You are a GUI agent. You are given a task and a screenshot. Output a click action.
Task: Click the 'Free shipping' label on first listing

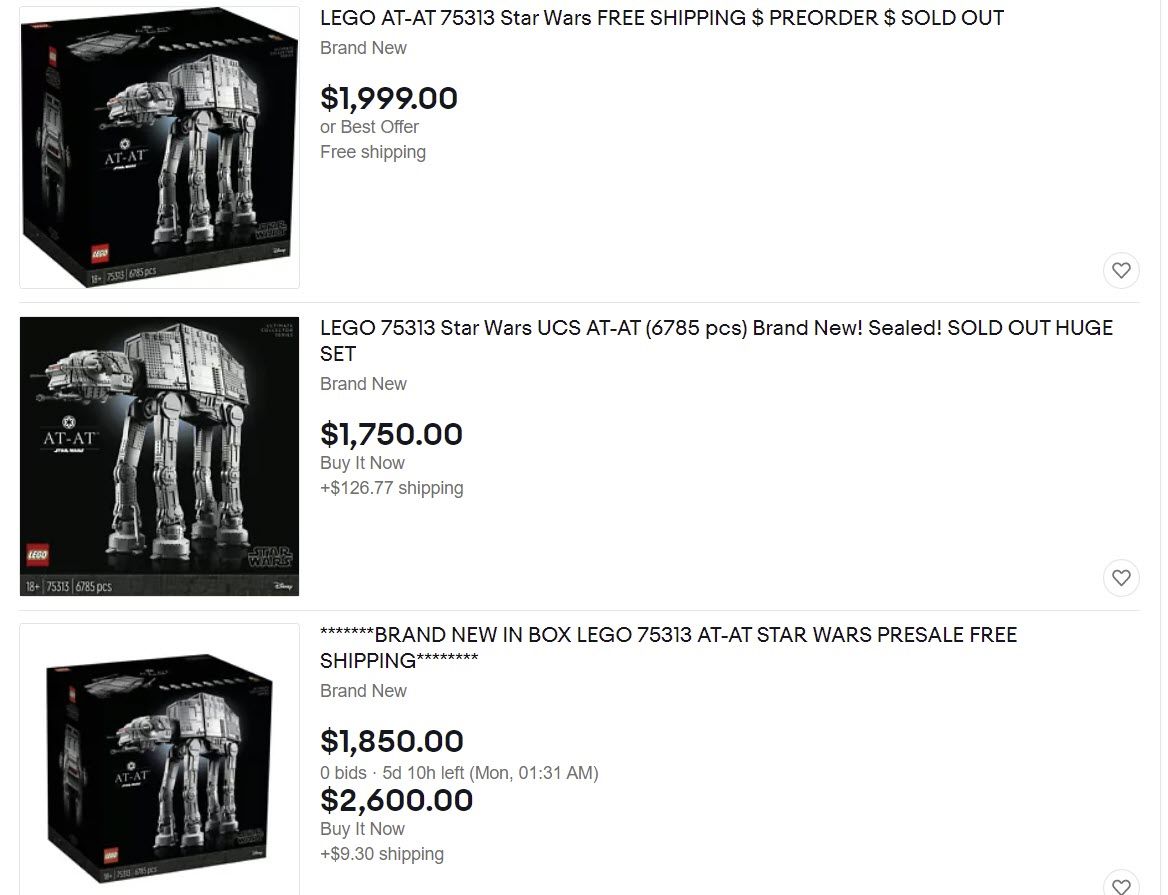[x=373, y=152]
